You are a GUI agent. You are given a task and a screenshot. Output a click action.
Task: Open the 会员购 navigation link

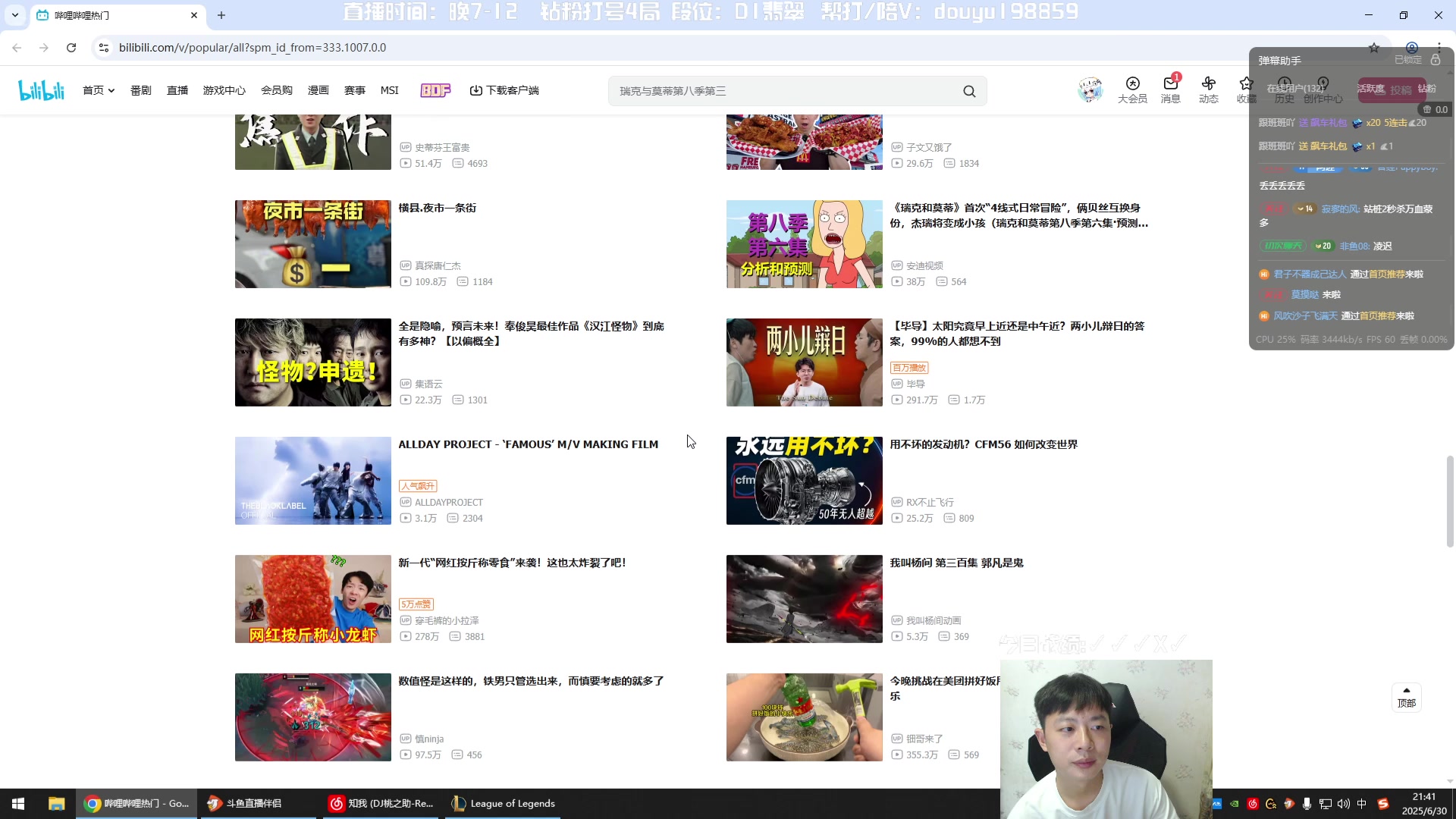[277, 90]
